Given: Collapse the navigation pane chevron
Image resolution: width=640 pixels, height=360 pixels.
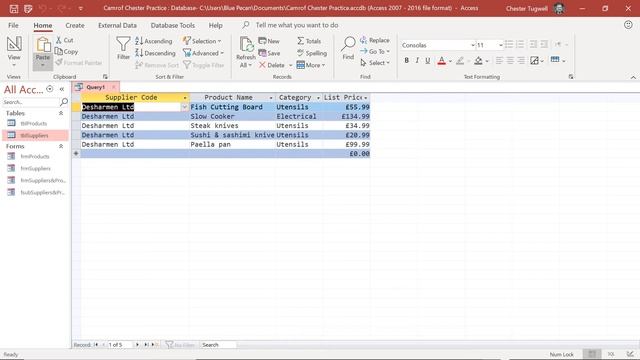Looking at the screenshot, I should tap(62, 89).
